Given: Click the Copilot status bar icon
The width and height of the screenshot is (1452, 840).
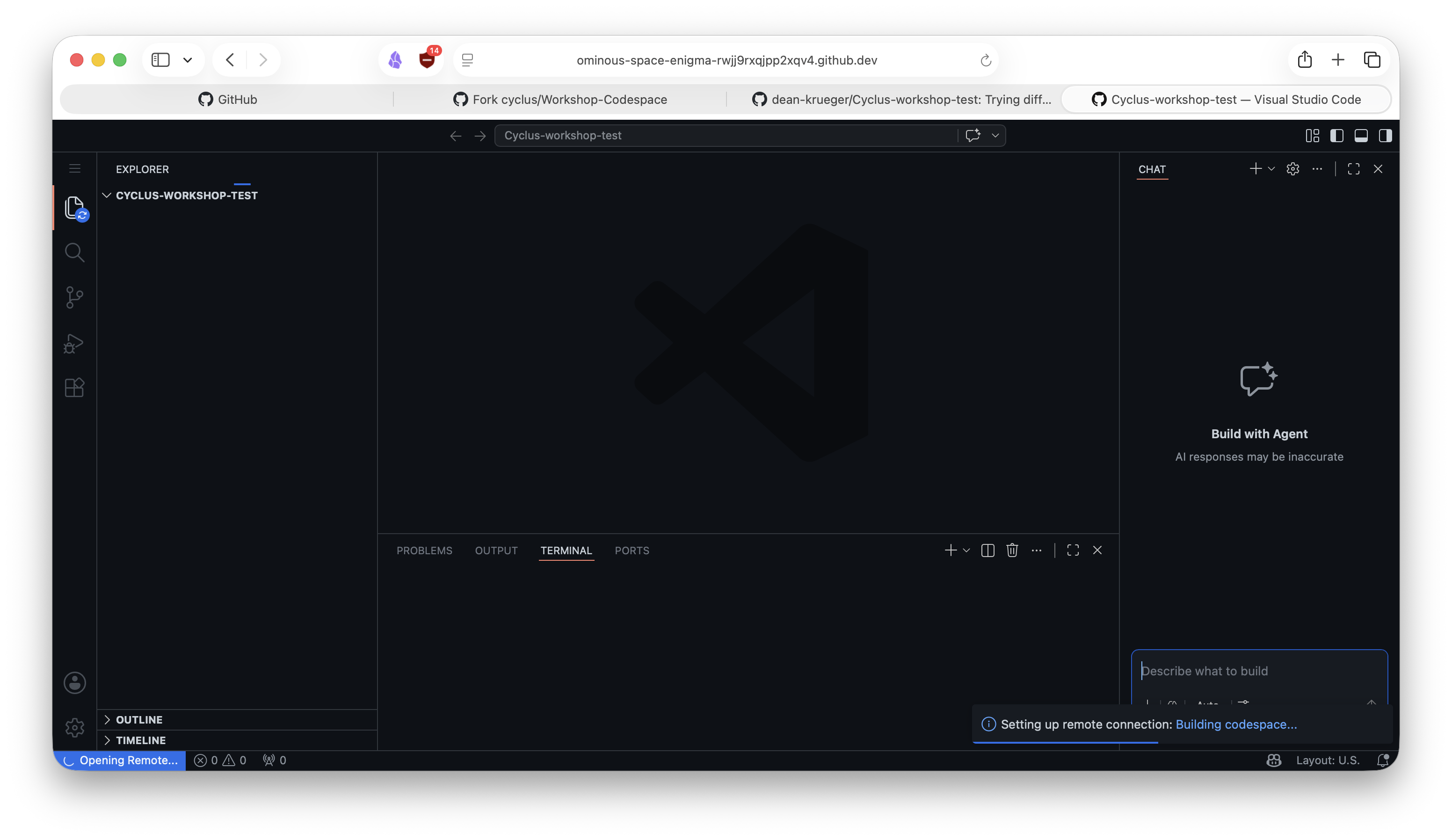Looking at the screenshot, I should [x=1274, y=760].
